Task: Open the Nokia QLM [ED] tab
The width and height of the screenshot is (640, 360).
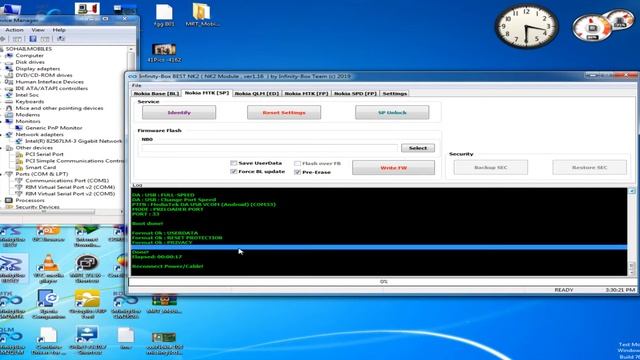Action: click(x=257, y=93)
